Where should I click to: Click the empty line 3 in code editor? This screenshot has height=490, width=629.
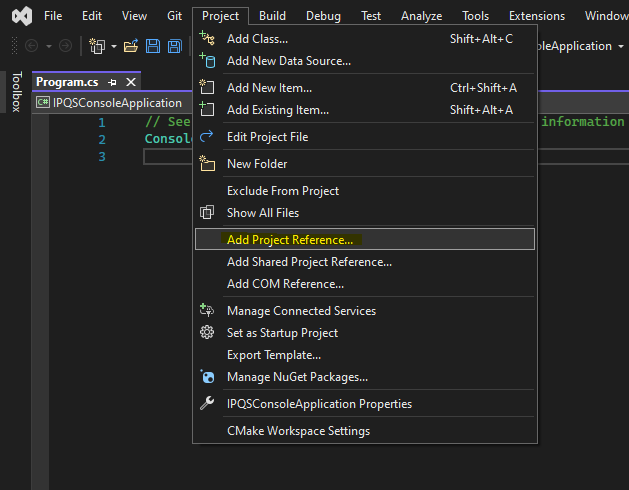[168, 157]
